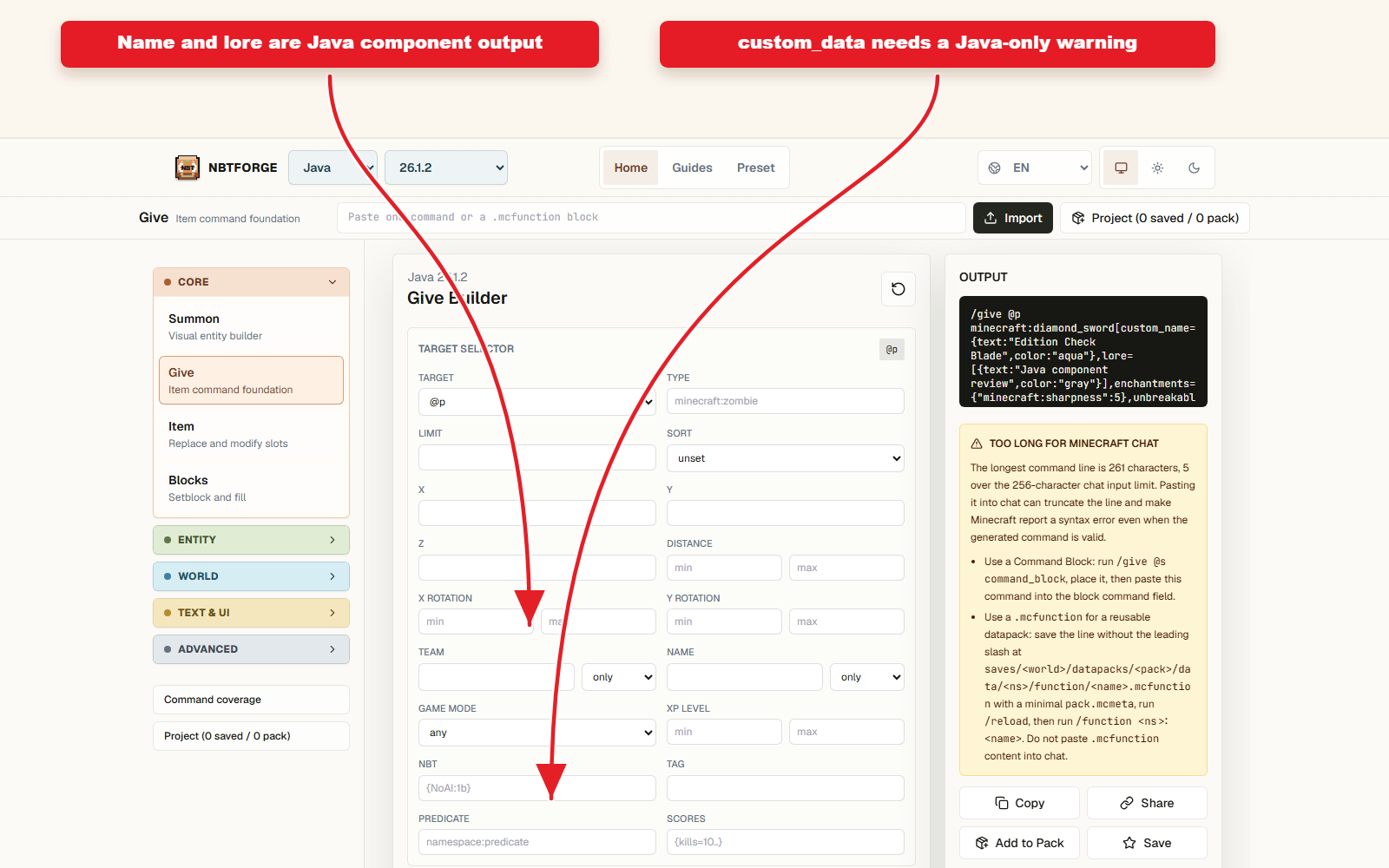Copy the output command
Screen dimensions: 1389x868
(x=1019, y=803)
